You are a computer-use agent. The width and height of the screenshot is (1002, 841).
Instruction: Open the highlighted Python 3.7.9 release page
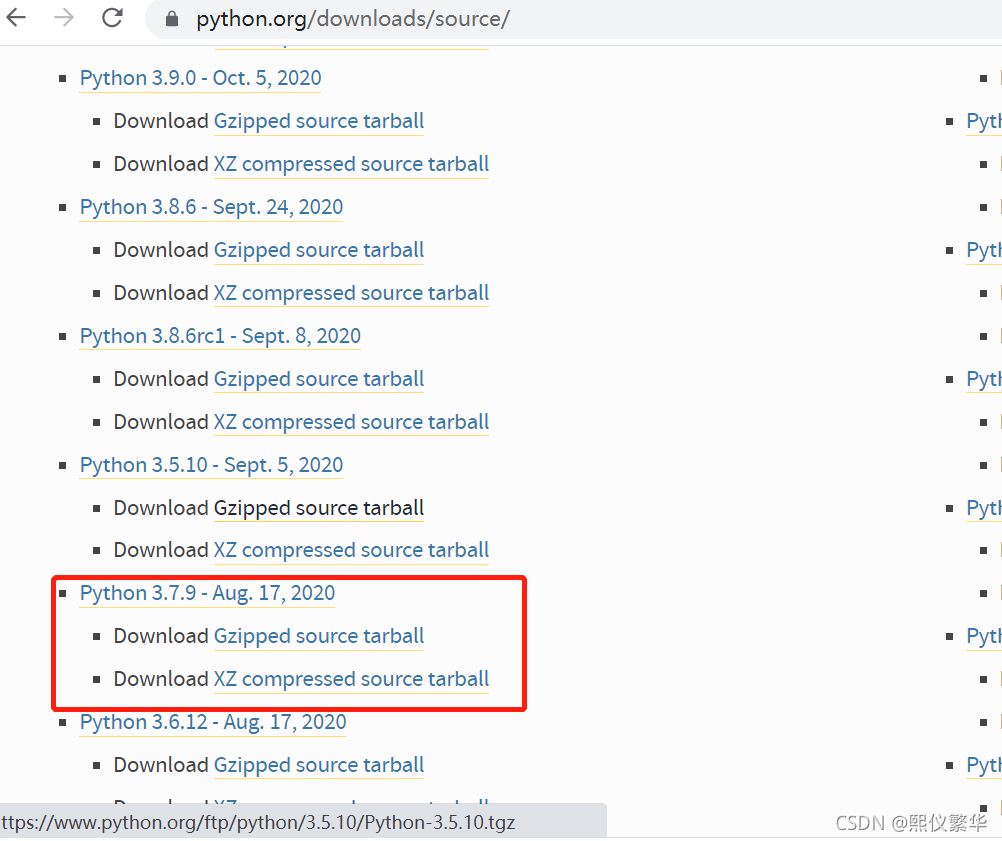pyautogui.click(x=206, y=593)
